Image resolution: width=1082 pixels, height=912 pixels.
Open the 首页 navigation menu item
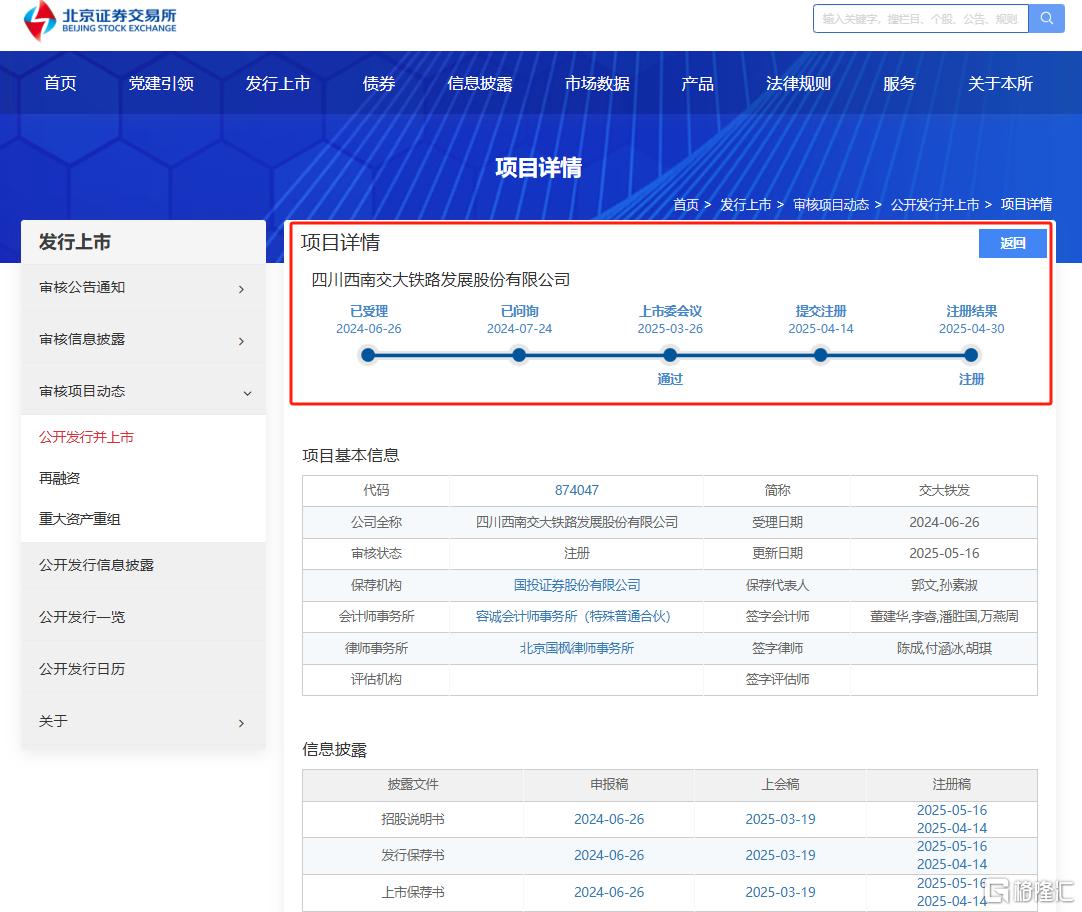(60, 83)
